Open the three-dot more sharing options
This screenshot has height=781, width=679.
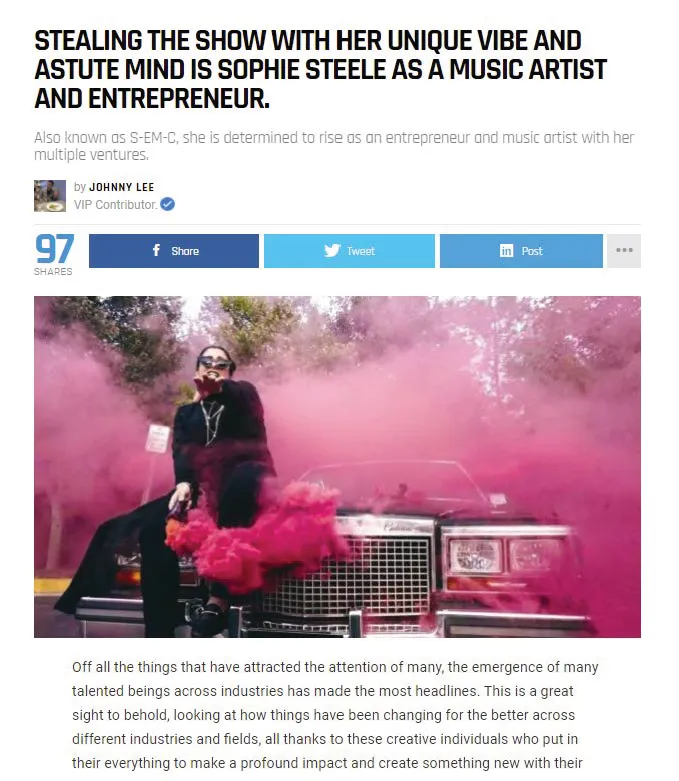[x=624, y=251]
